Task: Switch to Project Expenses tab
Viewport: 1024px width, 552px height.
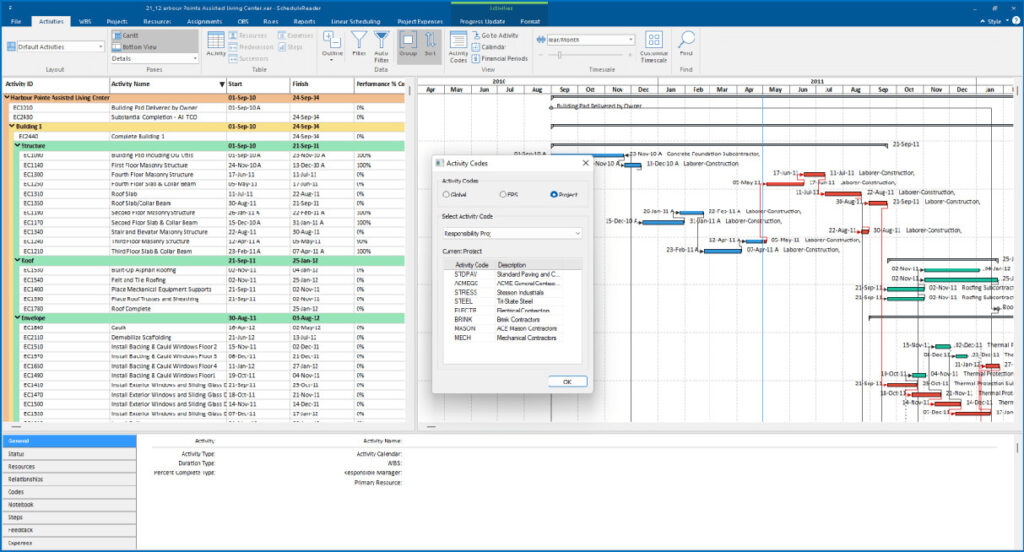Action: 420,22
